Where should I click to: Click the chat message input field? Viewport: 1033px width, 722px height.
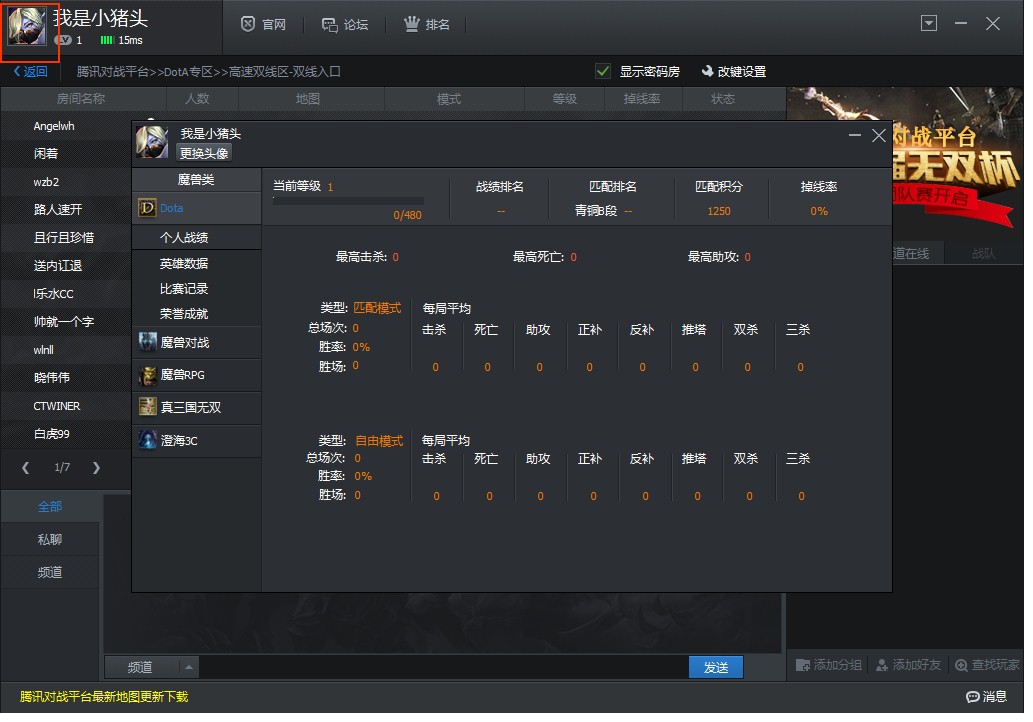[x=443, y=667]
